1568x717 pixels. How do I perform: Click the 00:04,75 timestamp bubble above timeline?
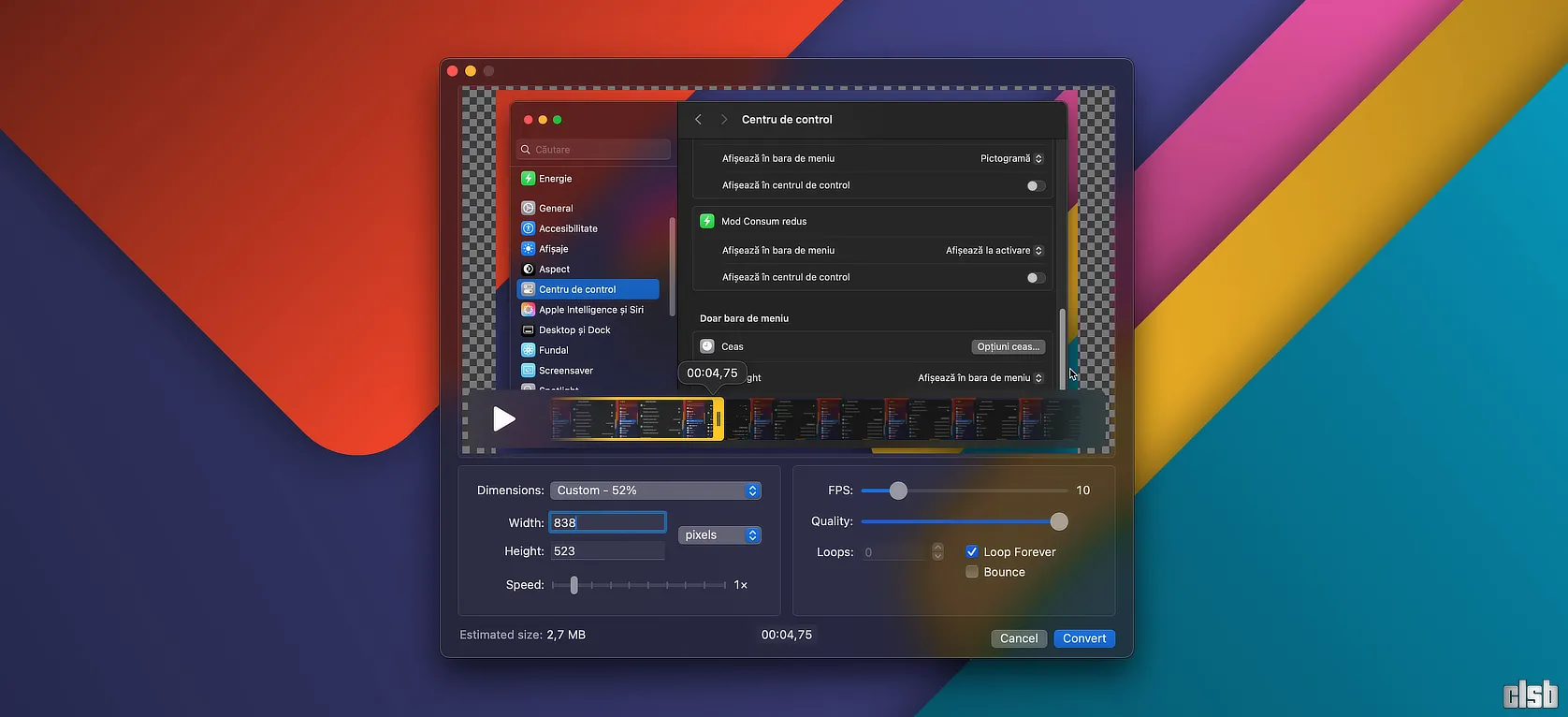click(x=712, y=373)
